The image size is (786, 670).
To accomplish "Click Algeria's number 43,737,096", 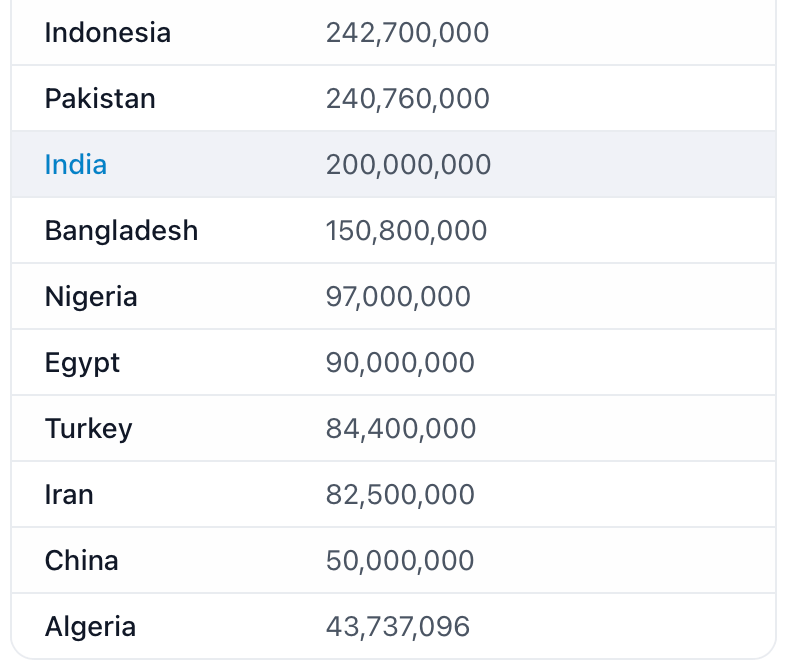I will [398, 627].
